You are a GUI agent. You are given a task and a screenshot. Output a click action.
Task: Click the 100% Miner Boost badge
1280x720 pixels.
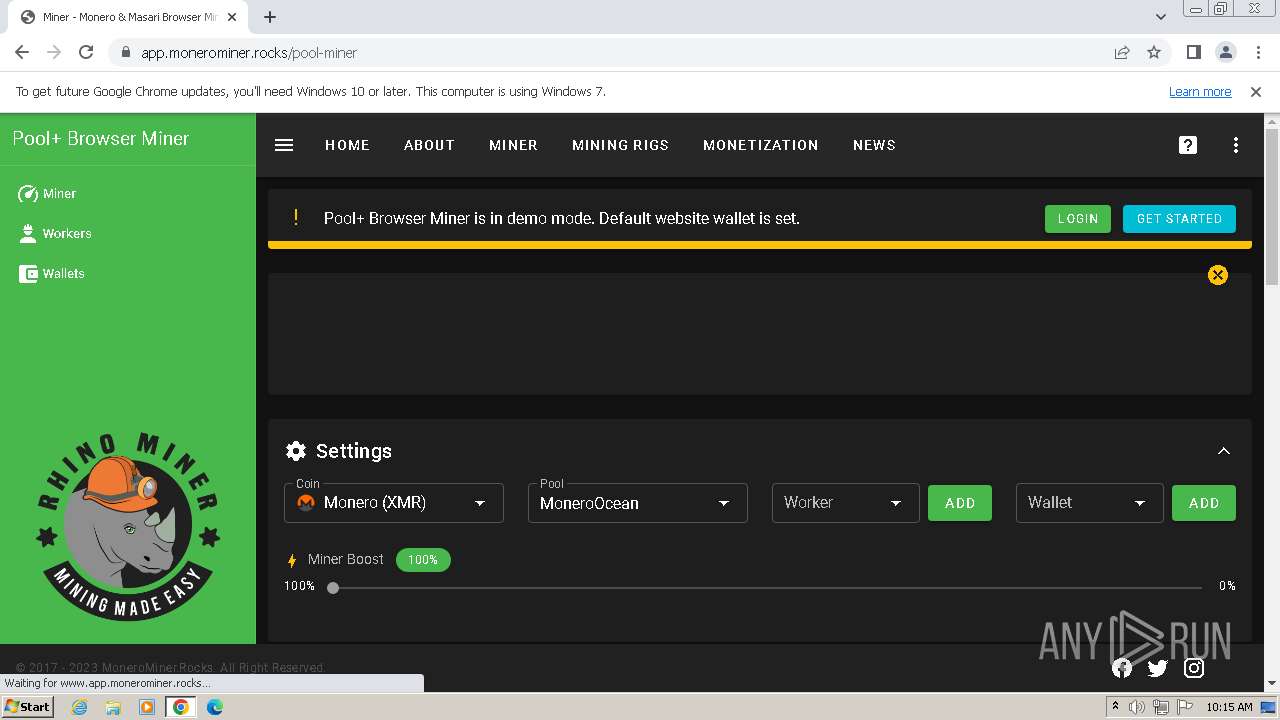pyautogui.click(x=423, y=560)
